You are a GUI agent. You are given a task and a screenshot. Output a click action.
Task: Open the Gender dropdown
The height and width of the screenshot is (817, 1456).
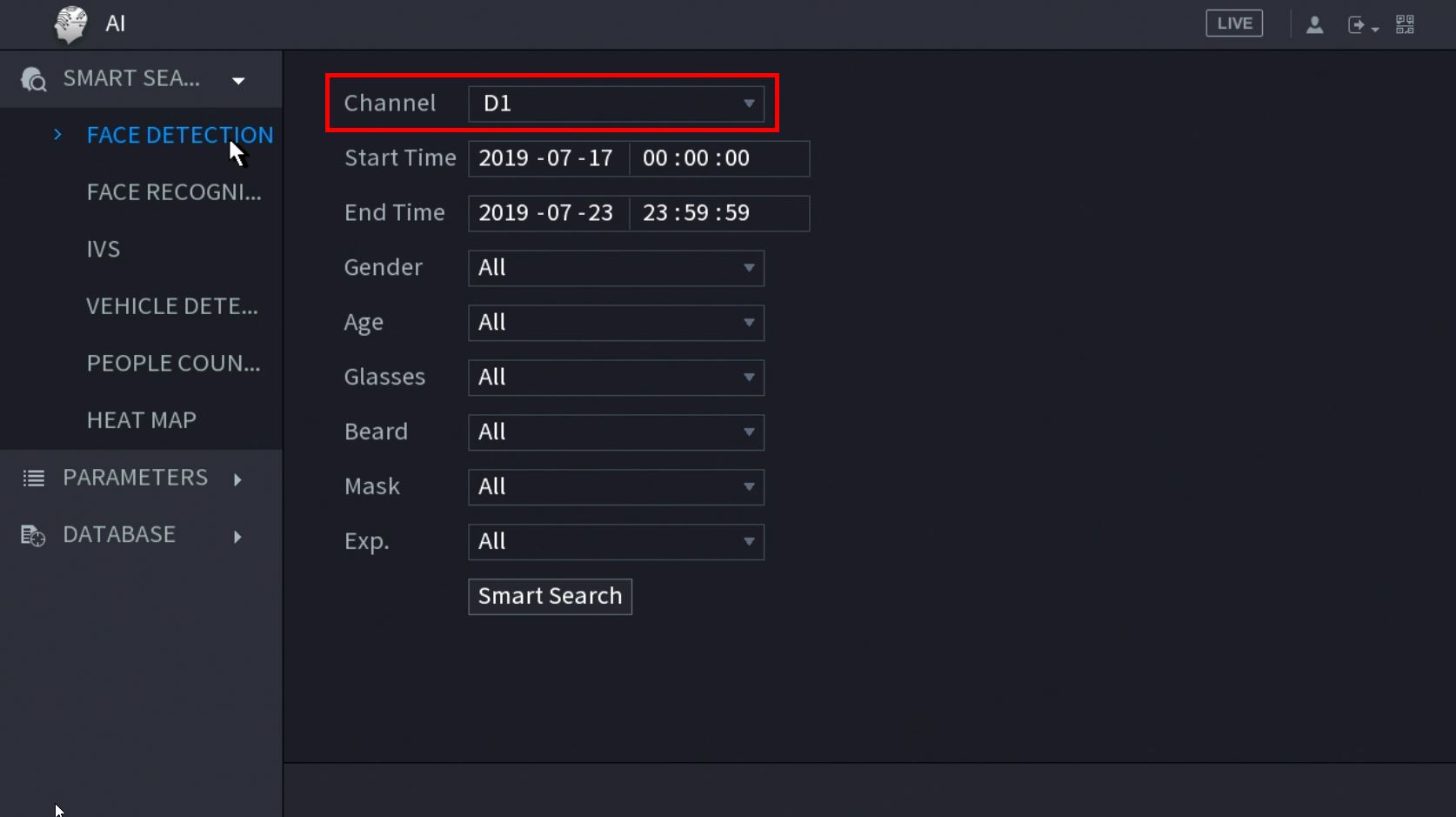(x=616, y=268)
